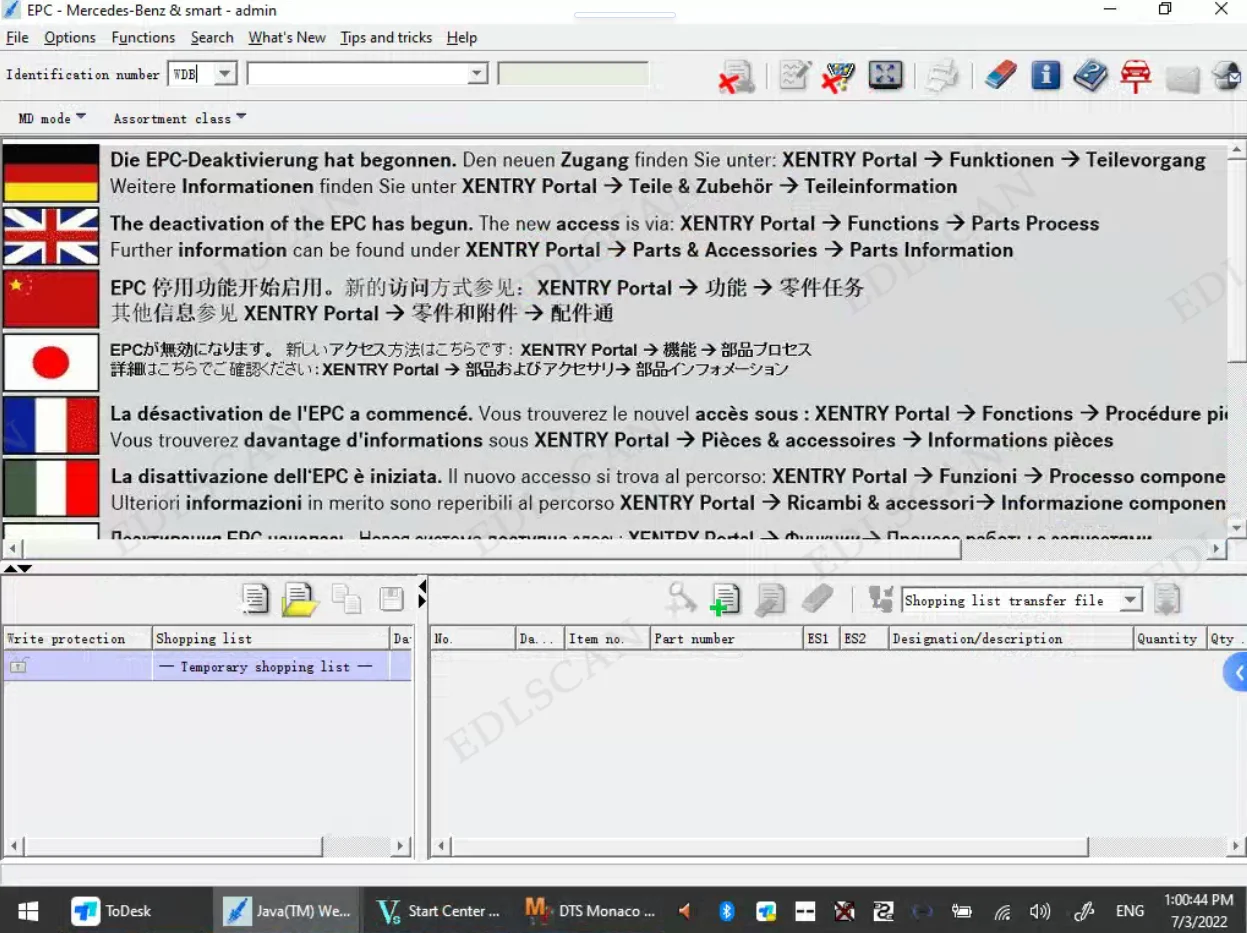This screenshot has height=933, width=1247.
Task: Switch to Start Center taskbar item
Action: tap(439, 911)
